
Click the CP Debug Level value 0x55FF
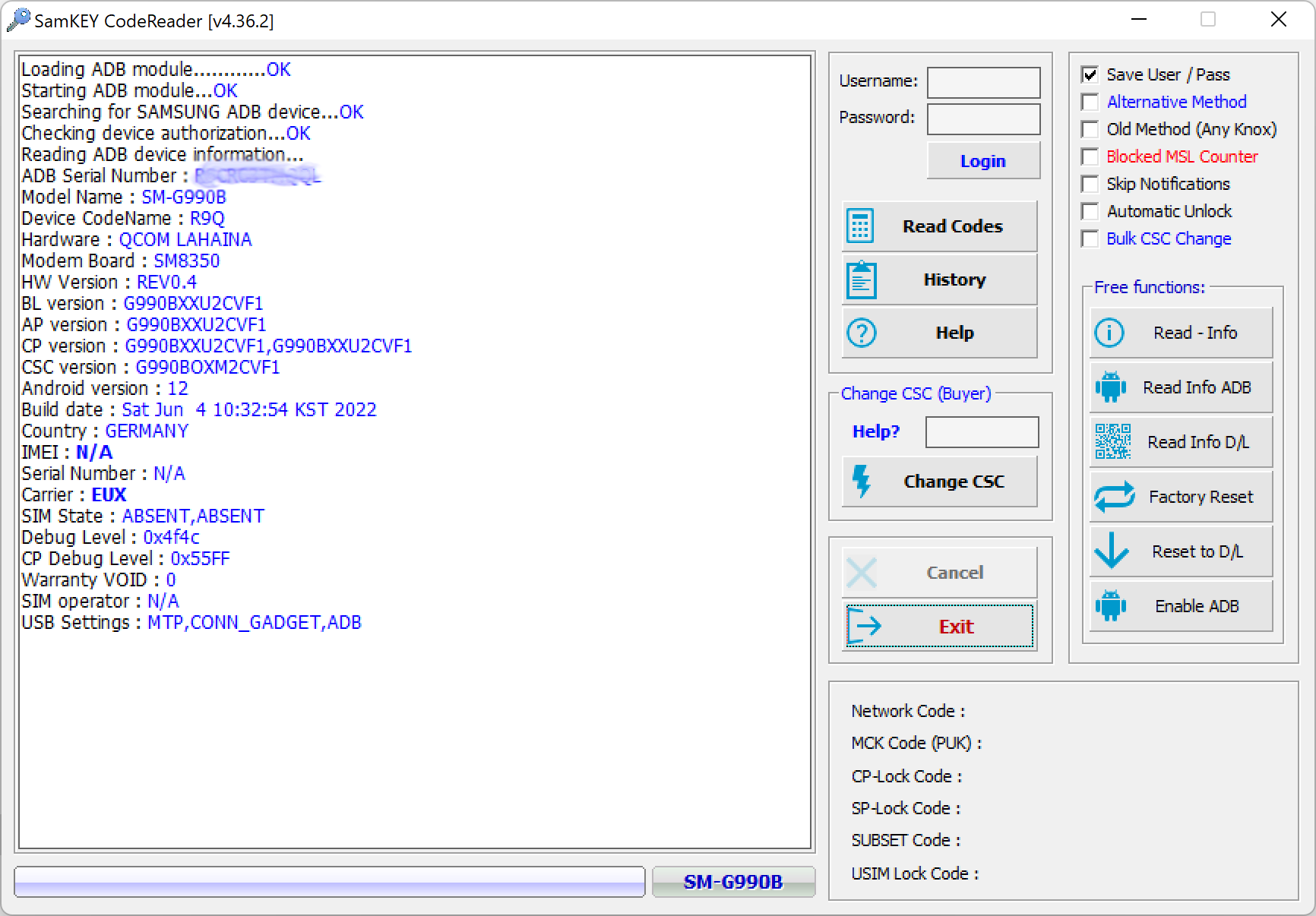coord(200,558)
